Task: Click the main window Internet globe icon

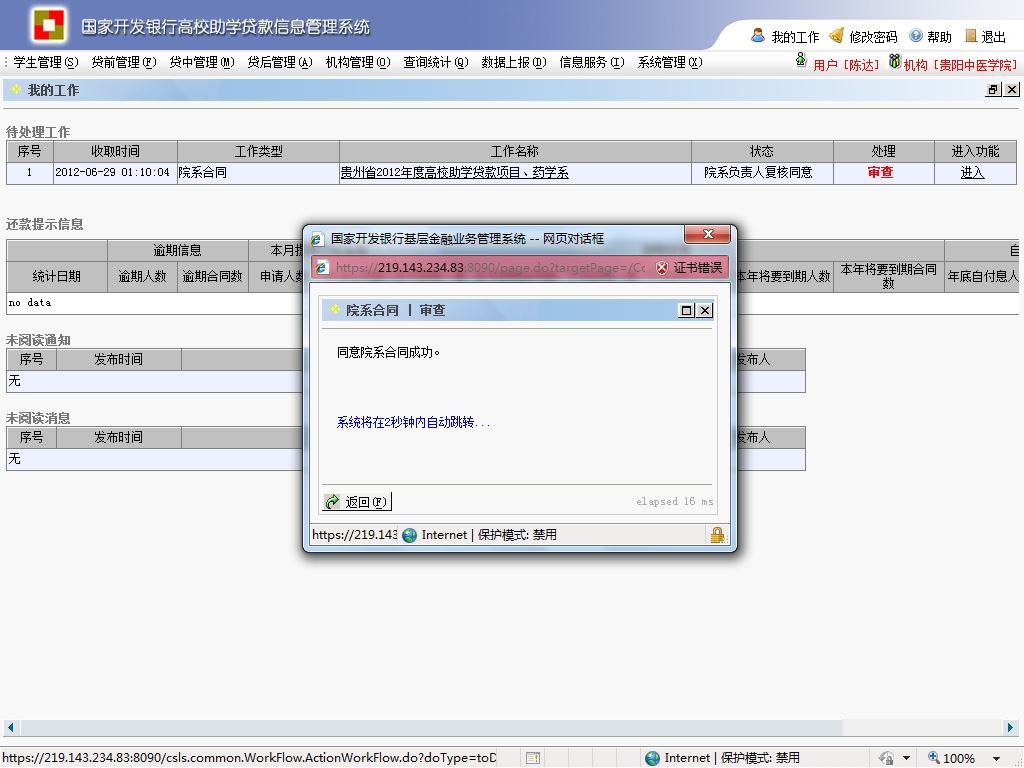Action: [652, 758]
